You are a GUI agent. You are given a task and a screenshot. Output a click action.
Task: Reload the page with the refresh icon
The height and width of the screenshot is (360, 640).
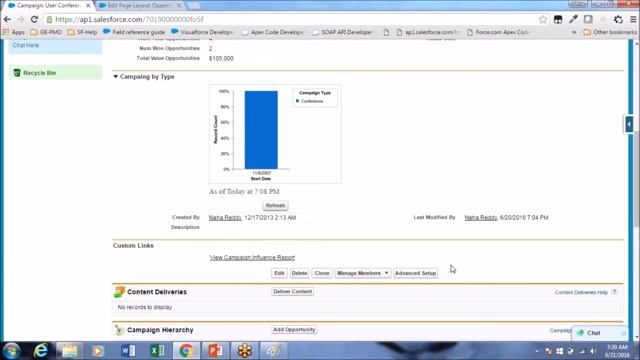point(34,19)
